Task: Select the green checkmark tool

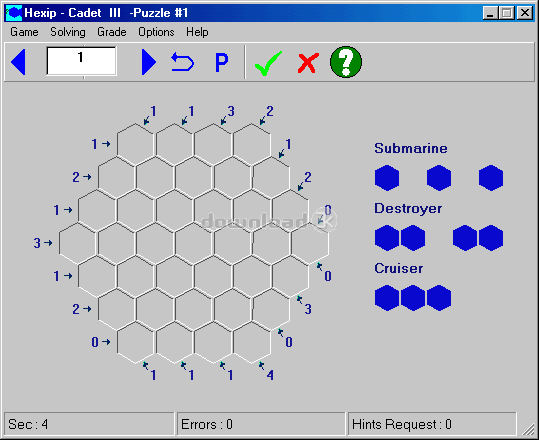Action: coord(268,63)
